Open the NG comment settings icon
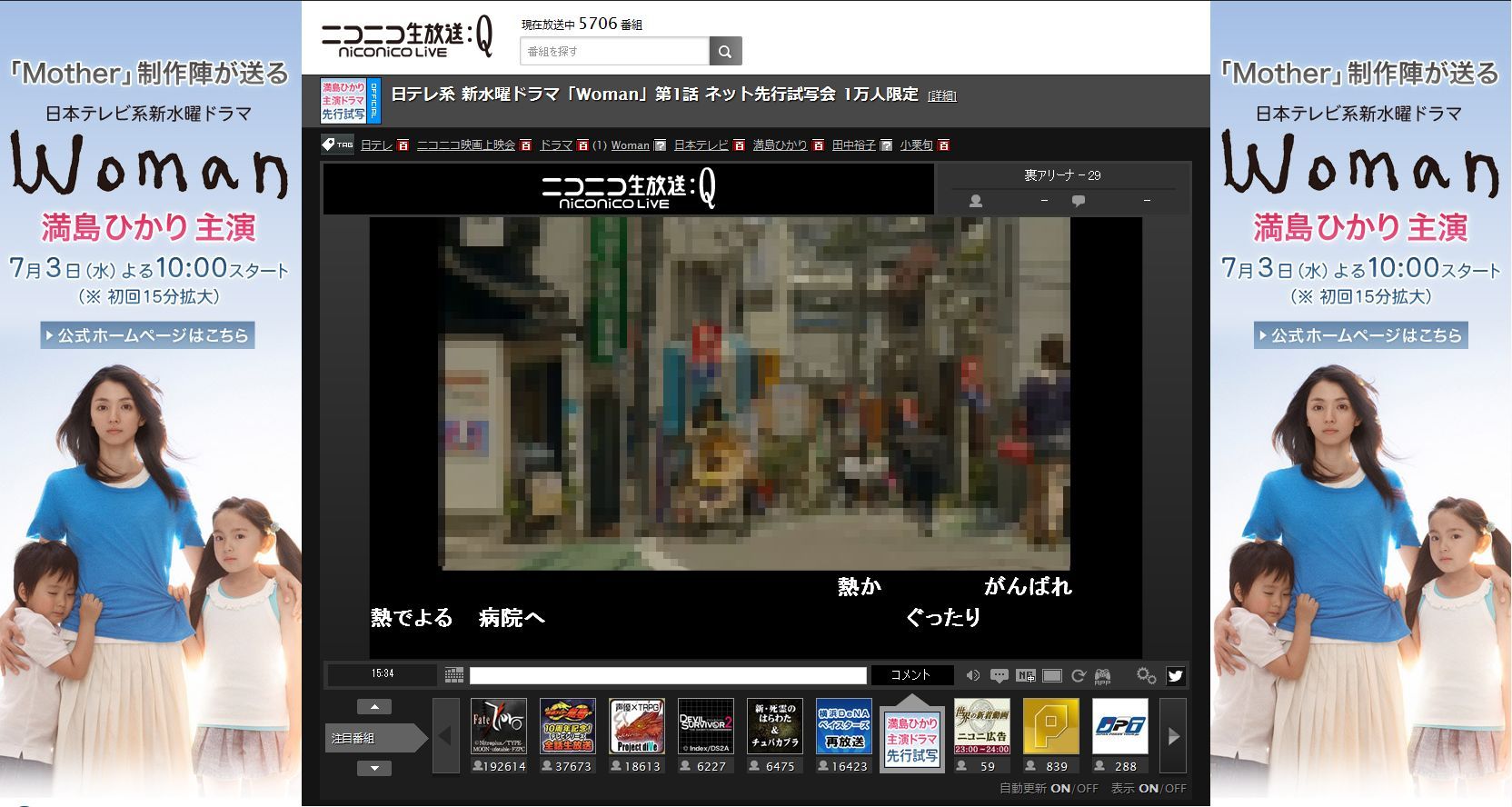Image resolution: width=1512 pixels, height=807 pixels. (1025, 675)
